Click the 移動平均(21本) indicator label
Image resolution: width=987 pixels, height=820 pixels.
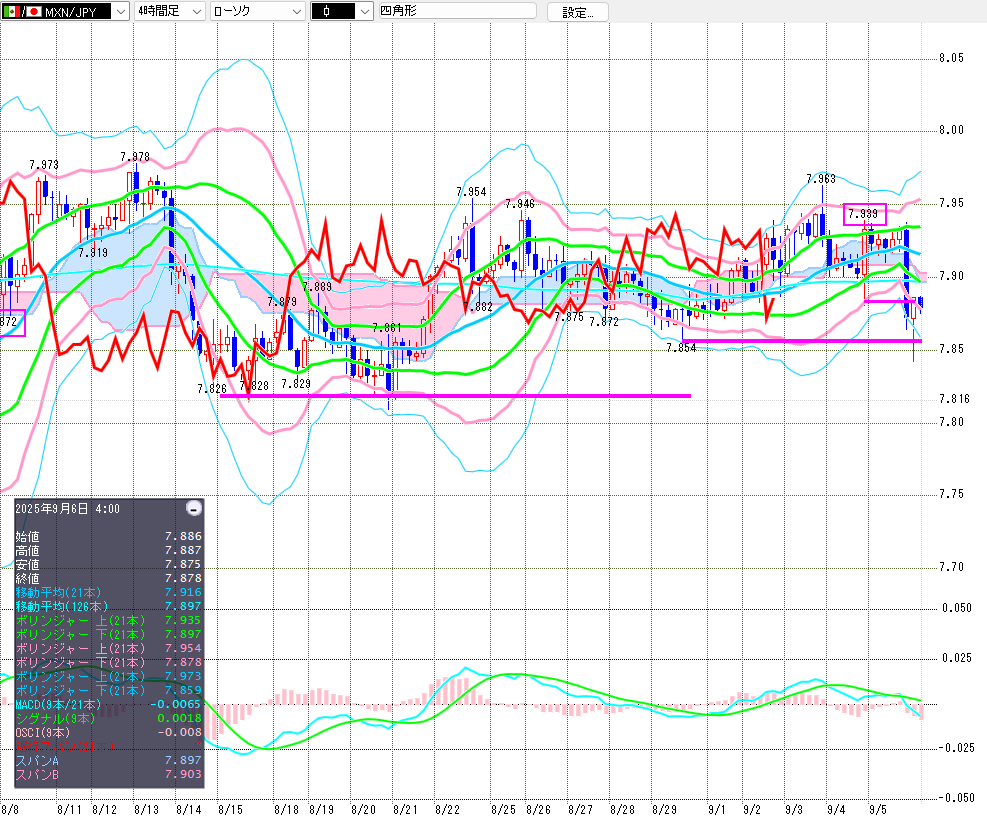[x=58, y=592]
